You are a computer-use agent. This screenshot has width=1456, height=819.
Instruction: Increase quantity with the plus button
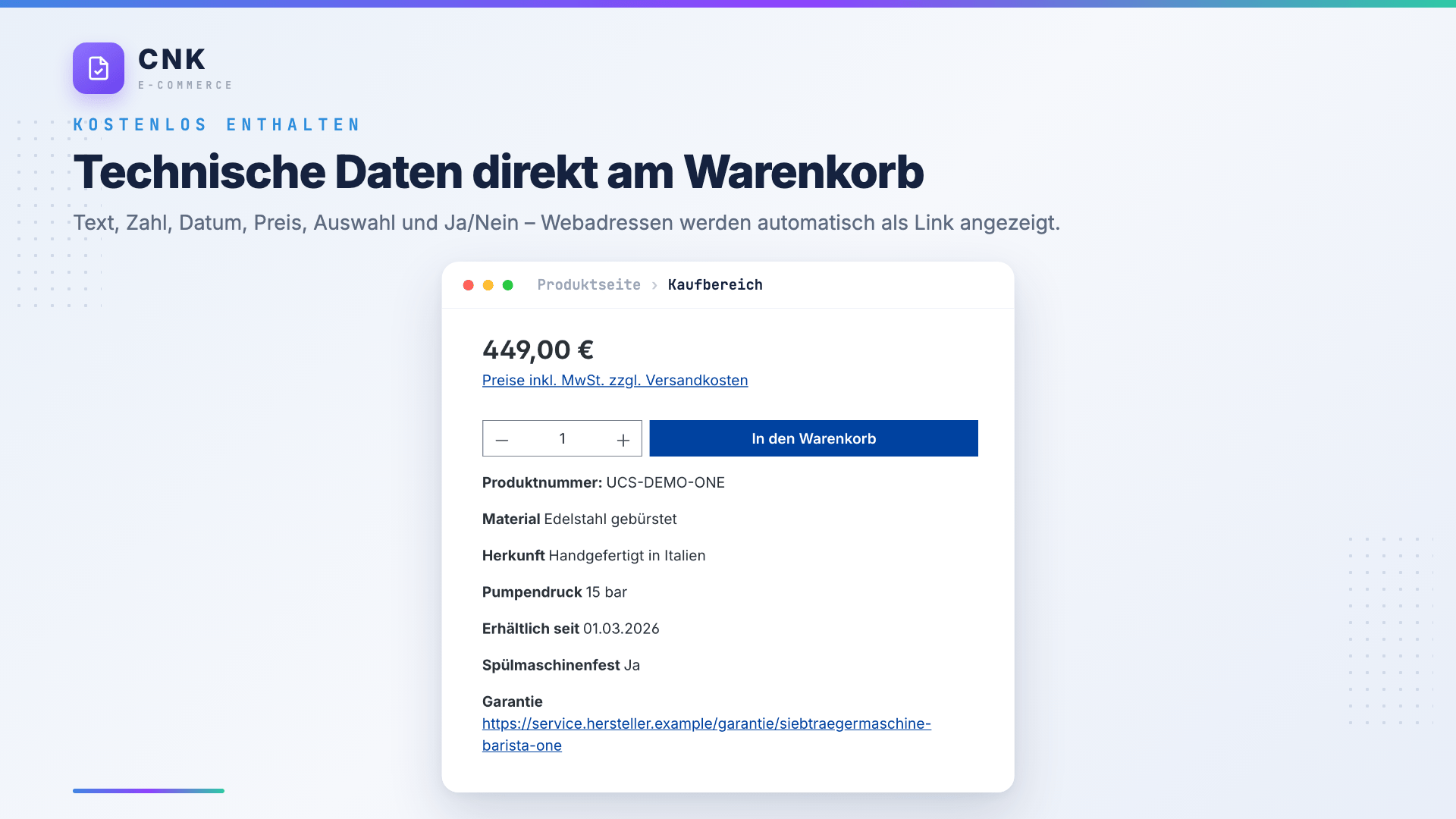click(623, 440)
